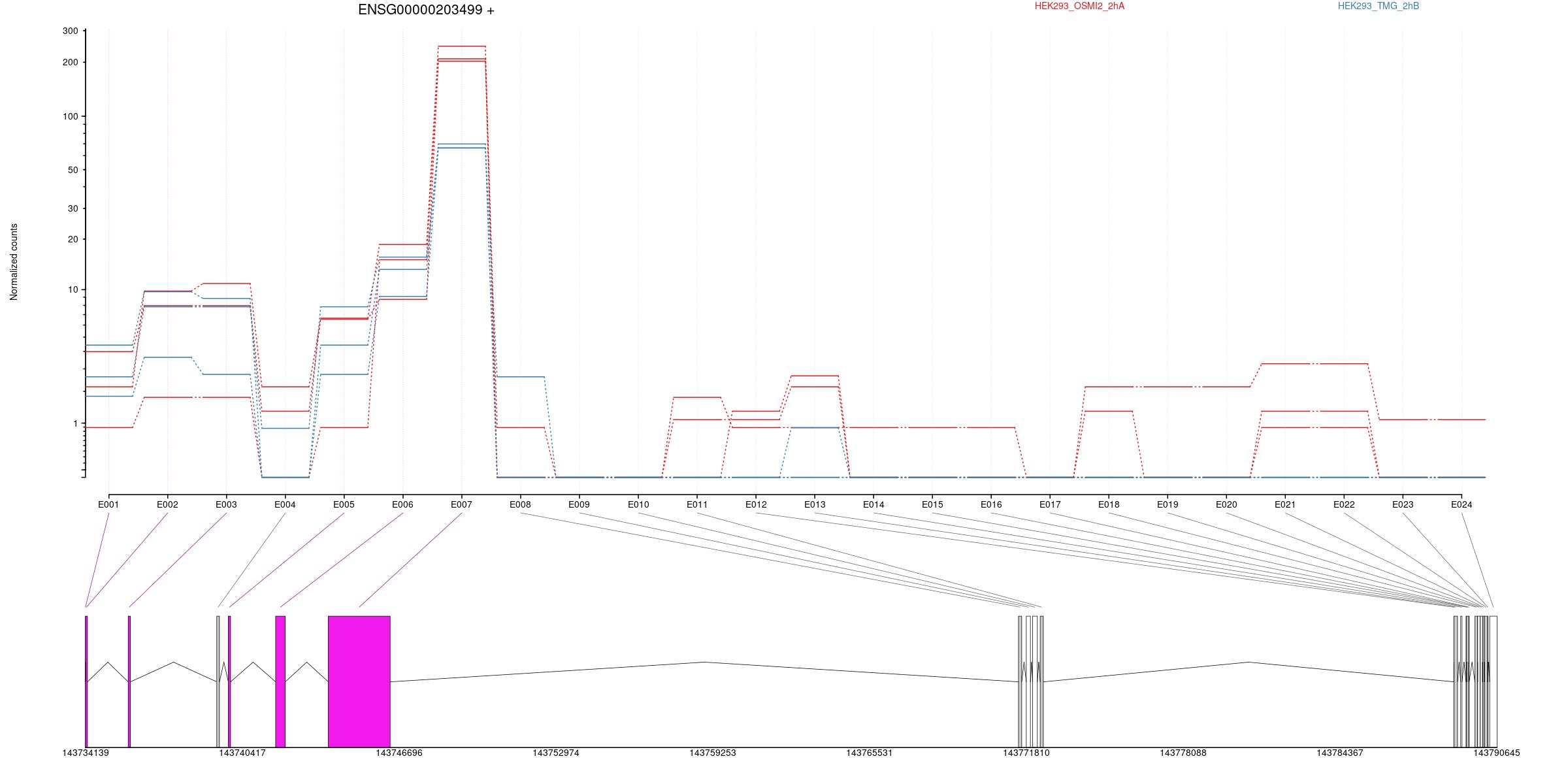Screen dimensions: 1568x784
Task: Click genomic coordinate 143790645
Action: pyautogui.click(x=1497, y=753)
